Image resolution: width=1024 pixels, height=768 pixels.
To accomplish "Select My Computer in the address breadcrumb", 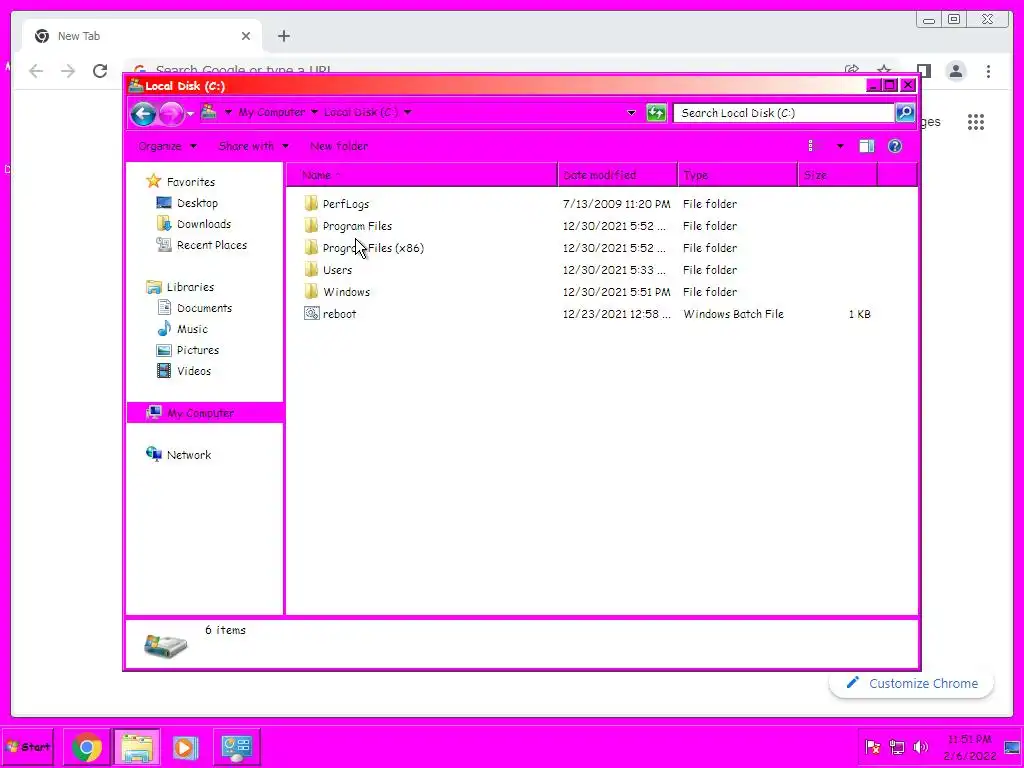I will pyautogui.click(x=271, y=112).
